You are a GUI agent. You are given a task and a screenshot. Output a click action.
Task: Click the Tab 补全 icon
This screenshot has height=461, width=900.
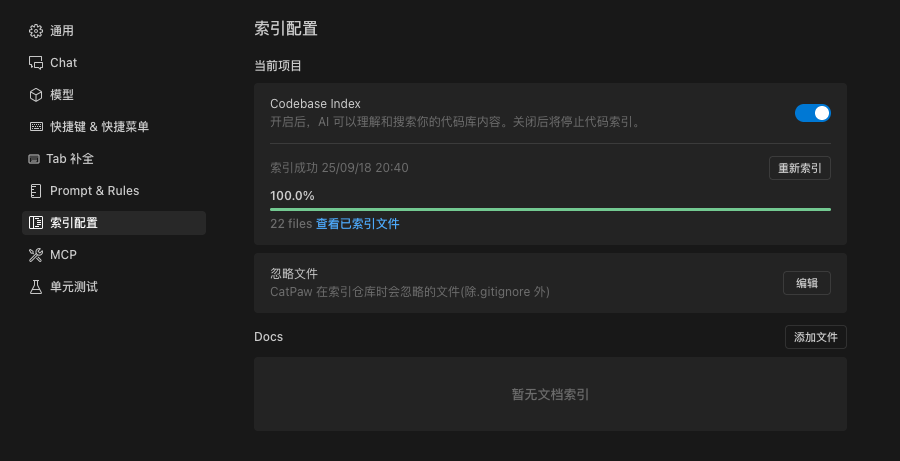36,159
